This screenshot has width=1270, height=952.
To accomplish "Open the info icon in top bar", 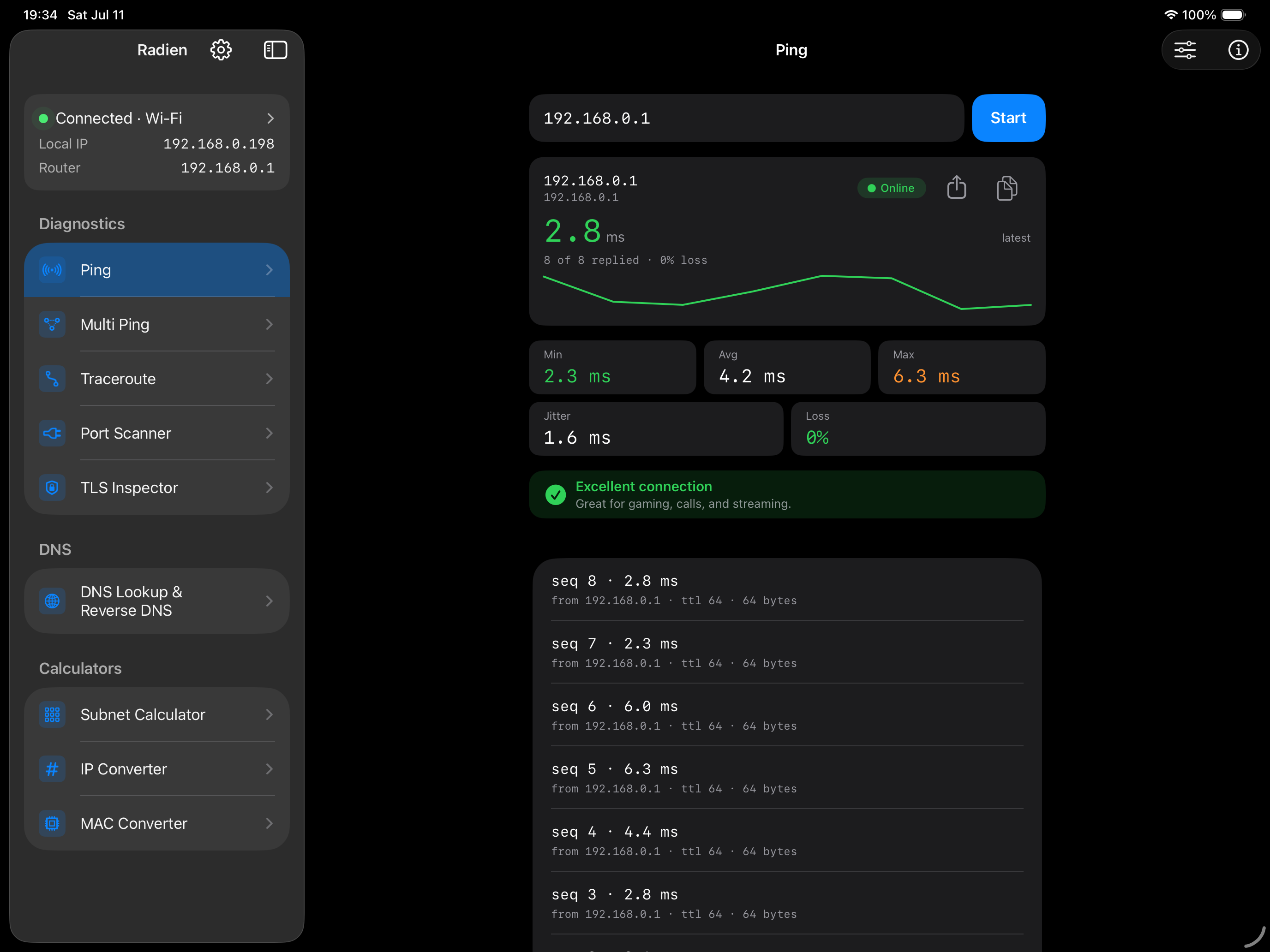I will [x=1238, y=50].
